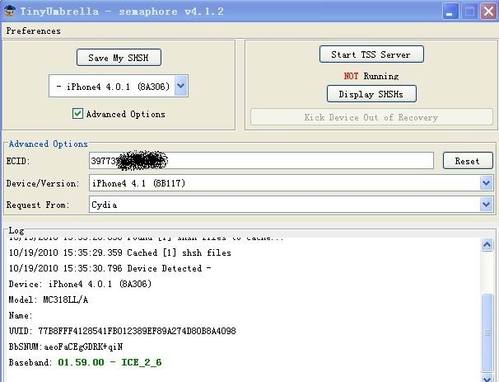Click the UUID log line
The width and height of the screenshot is (499, 382).
point(122,331)
